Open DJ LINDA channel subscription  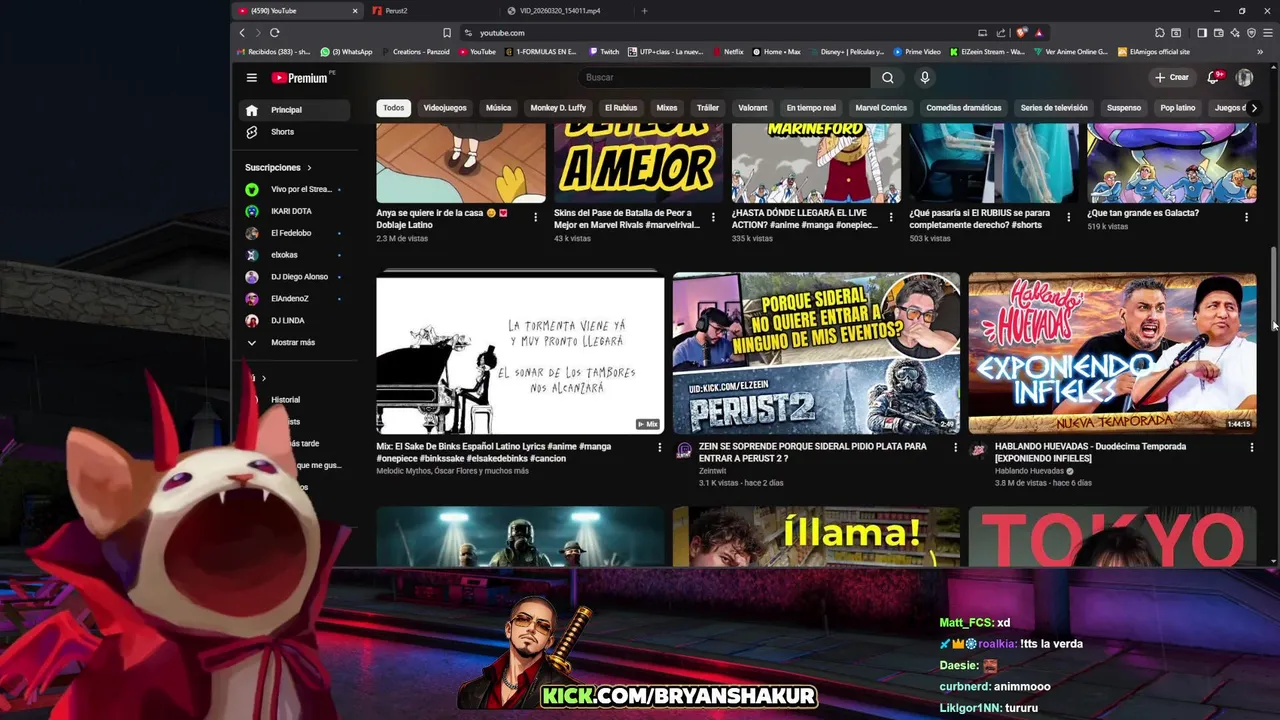click(x=294, y=321)
